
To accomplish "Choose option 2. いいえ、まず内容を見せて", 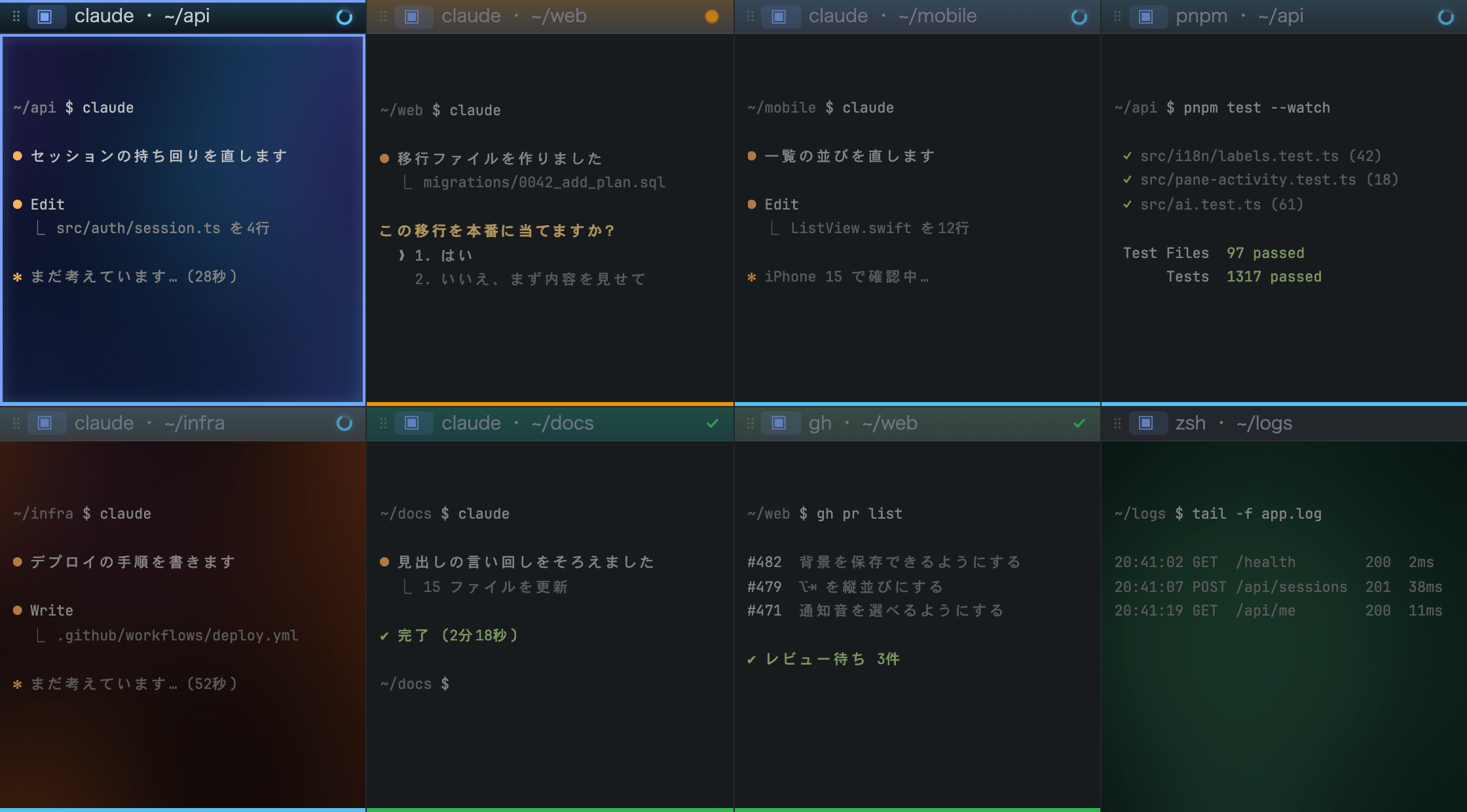I will point(530,280).
